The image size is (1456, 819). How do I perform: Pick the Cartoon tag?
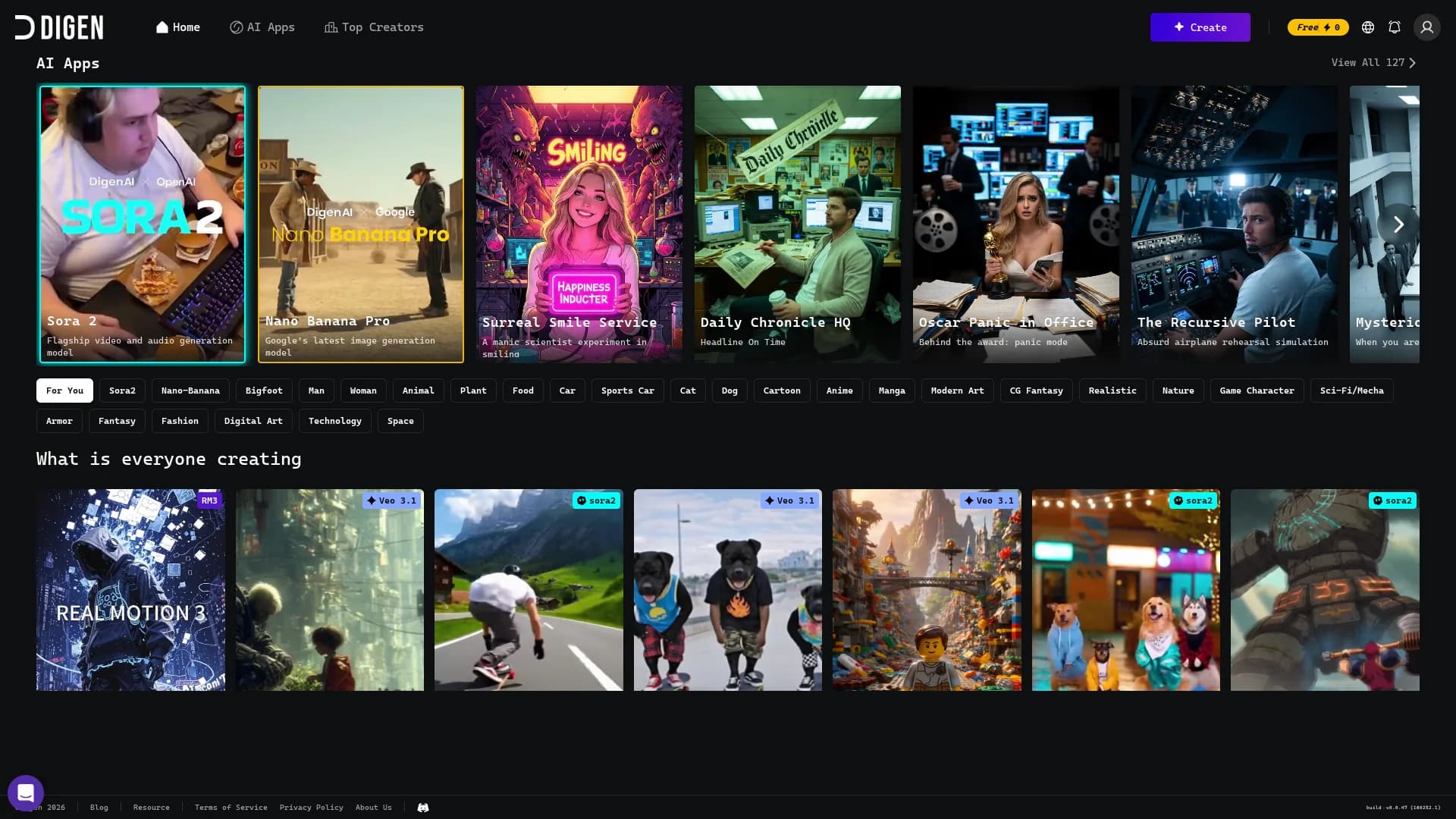782,391
